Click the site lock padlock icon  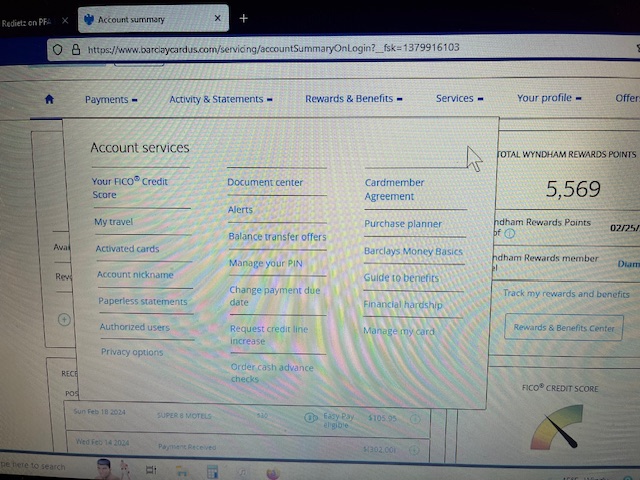(x=76, y=49)
